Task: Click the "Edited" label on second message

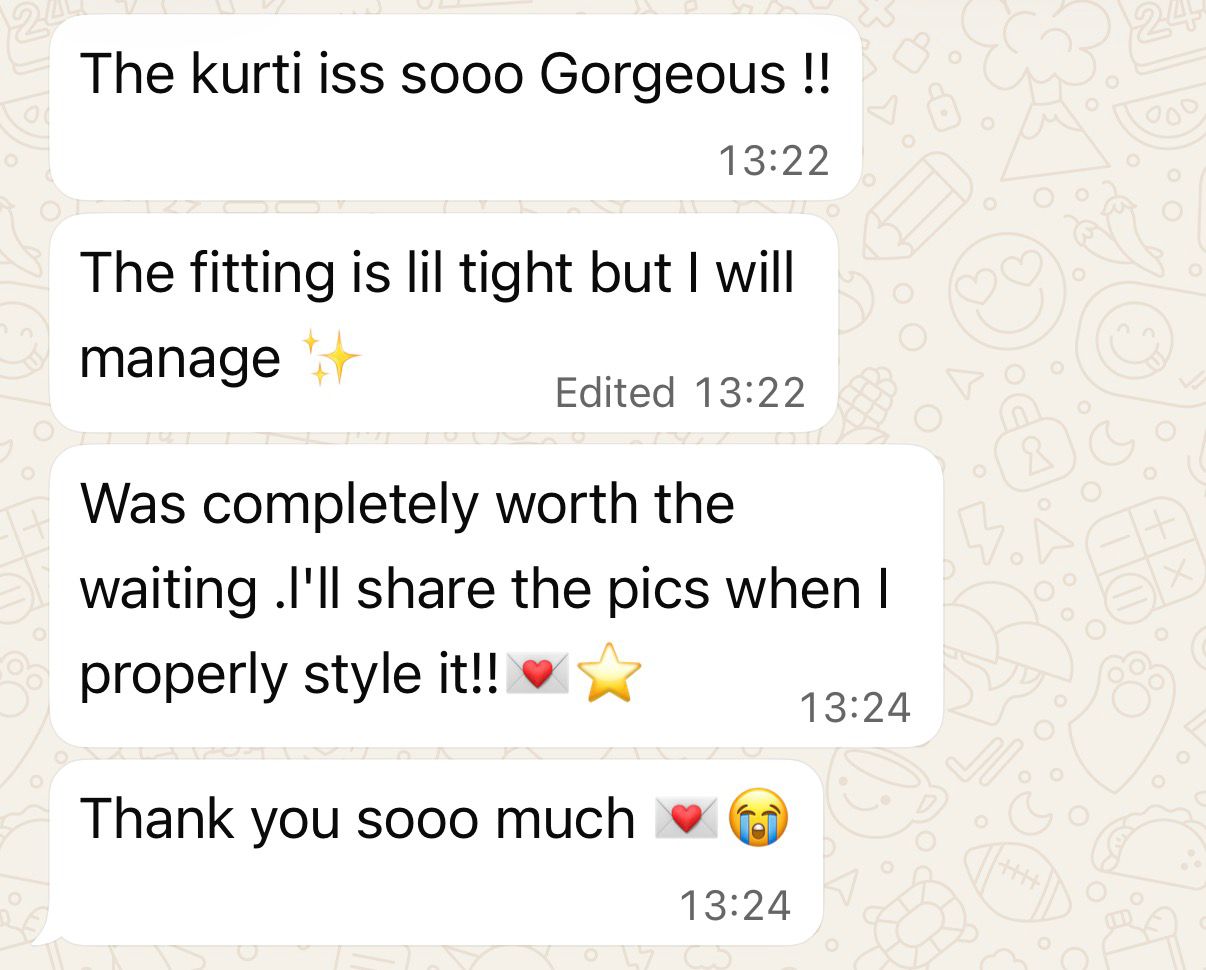Action: coord(615,392)
